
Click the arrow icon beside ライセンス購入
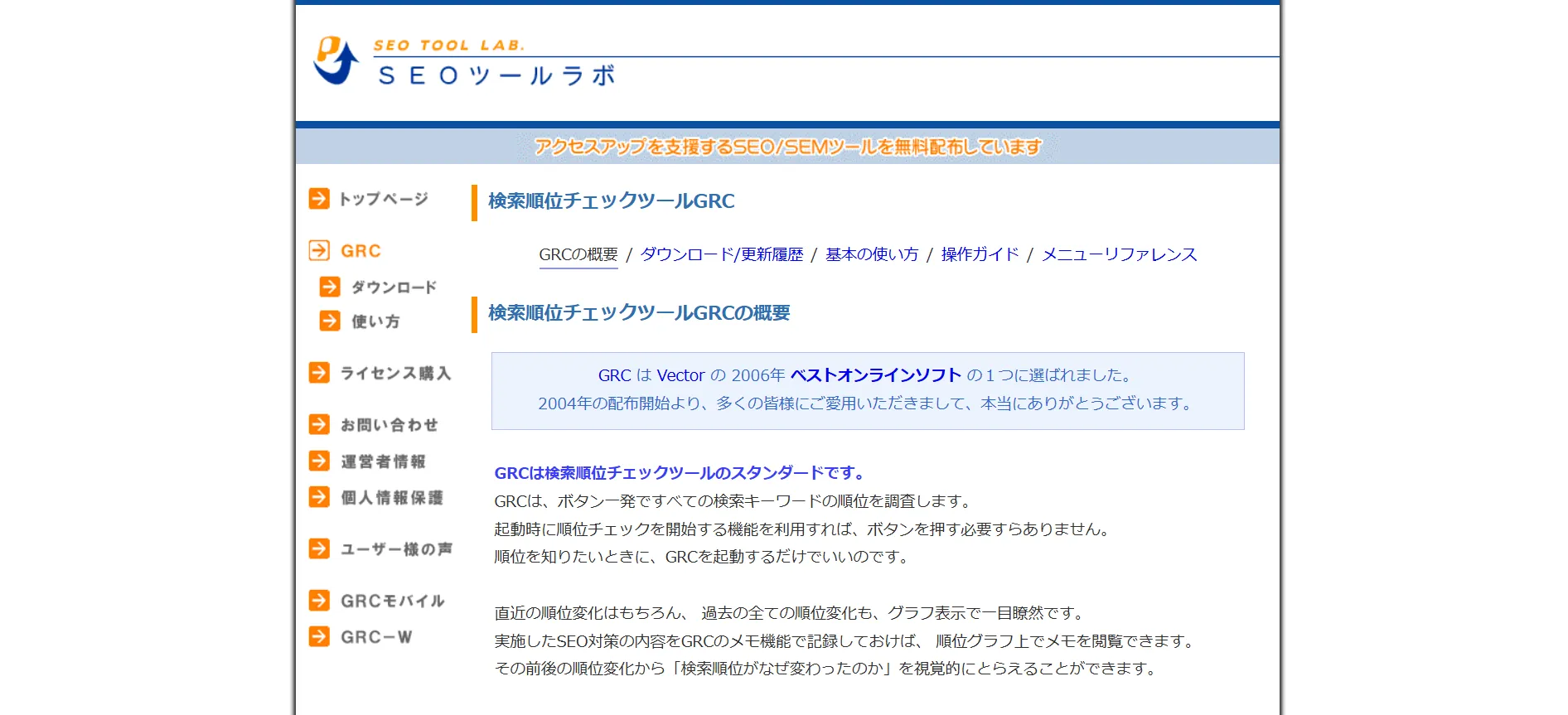point(319,373)
